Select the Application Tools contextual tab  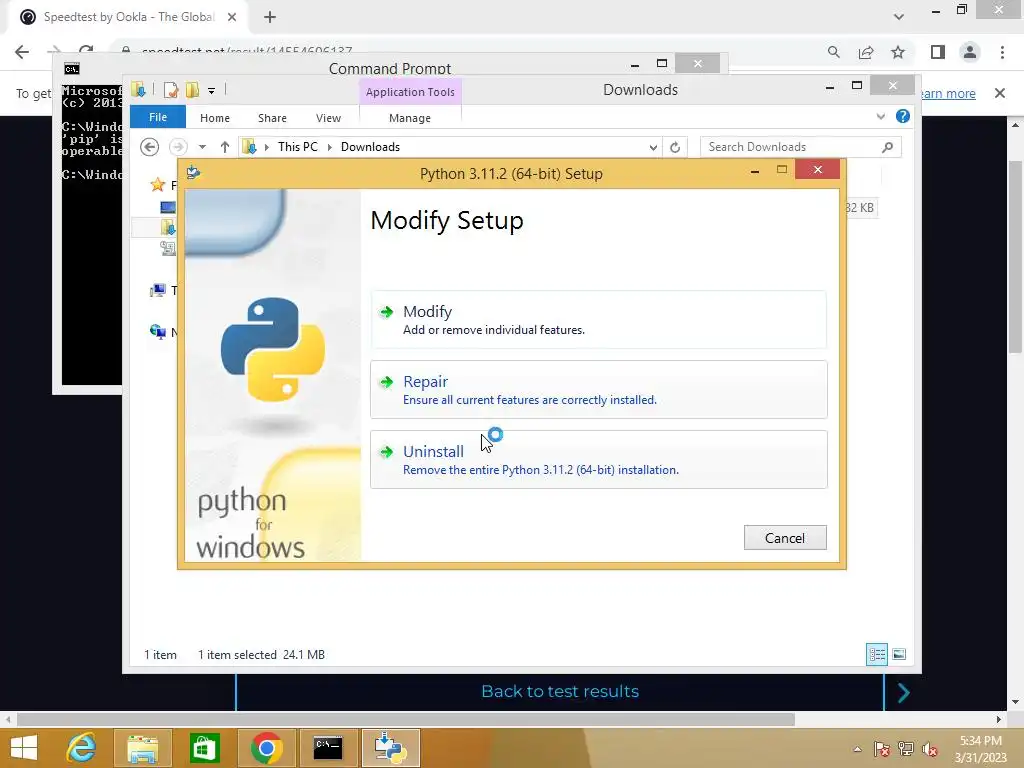coord(410,91)
